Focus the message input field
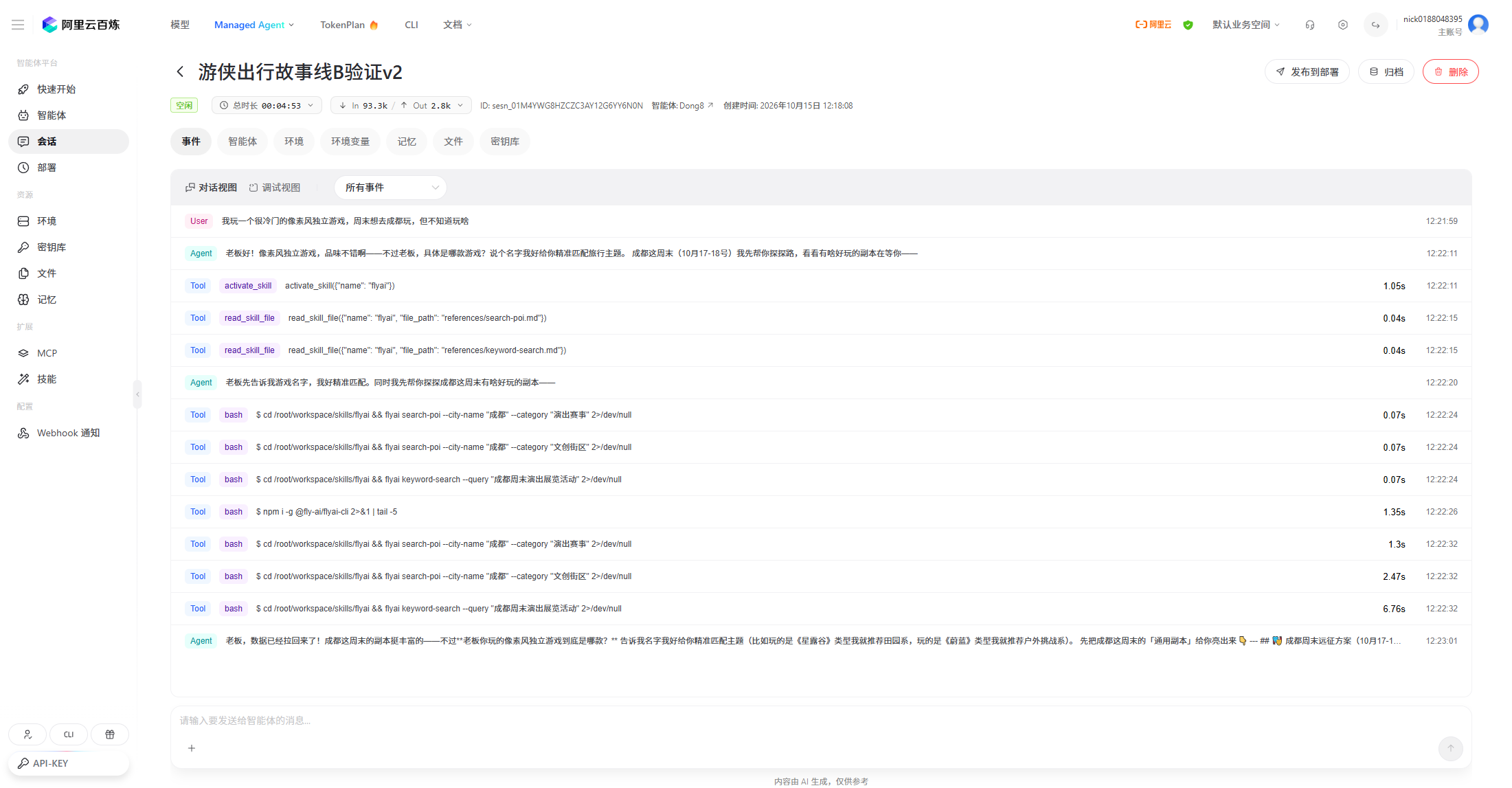The image size is (1512, 788). pyautogui.click(x=821, y=721)
